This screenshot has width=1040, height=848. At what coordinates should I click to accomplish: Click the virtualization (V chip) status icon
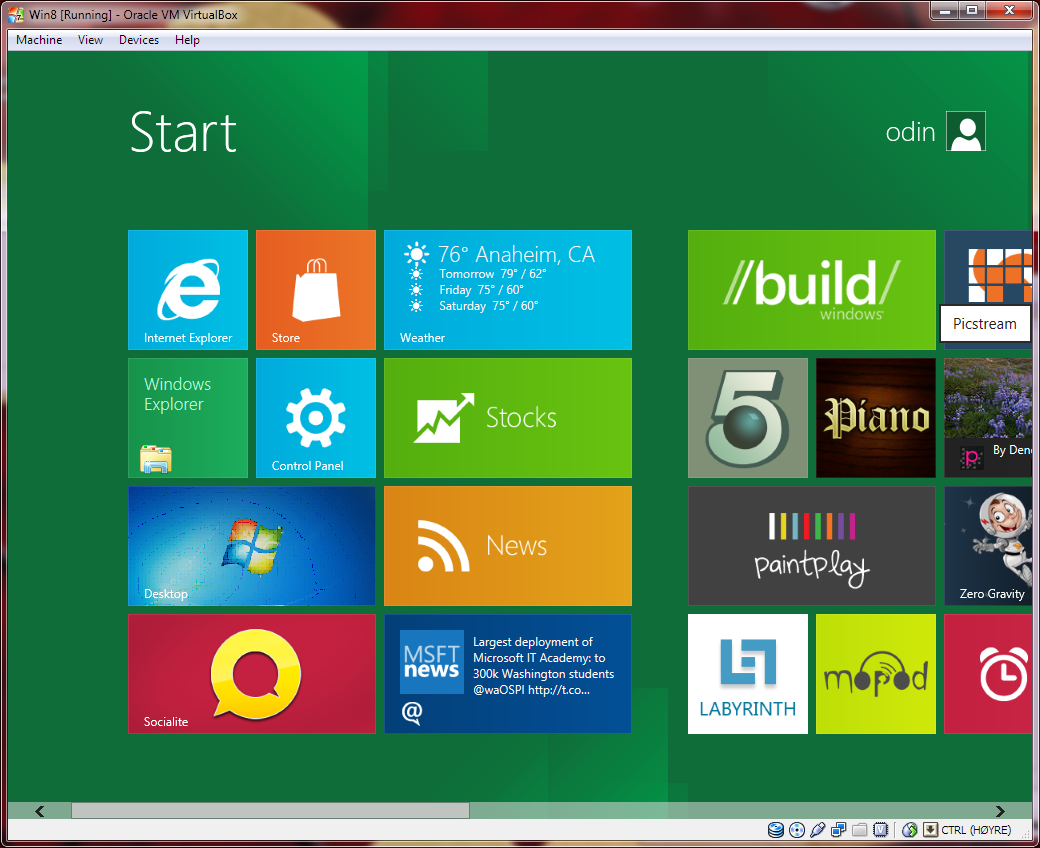coord(880,829)
